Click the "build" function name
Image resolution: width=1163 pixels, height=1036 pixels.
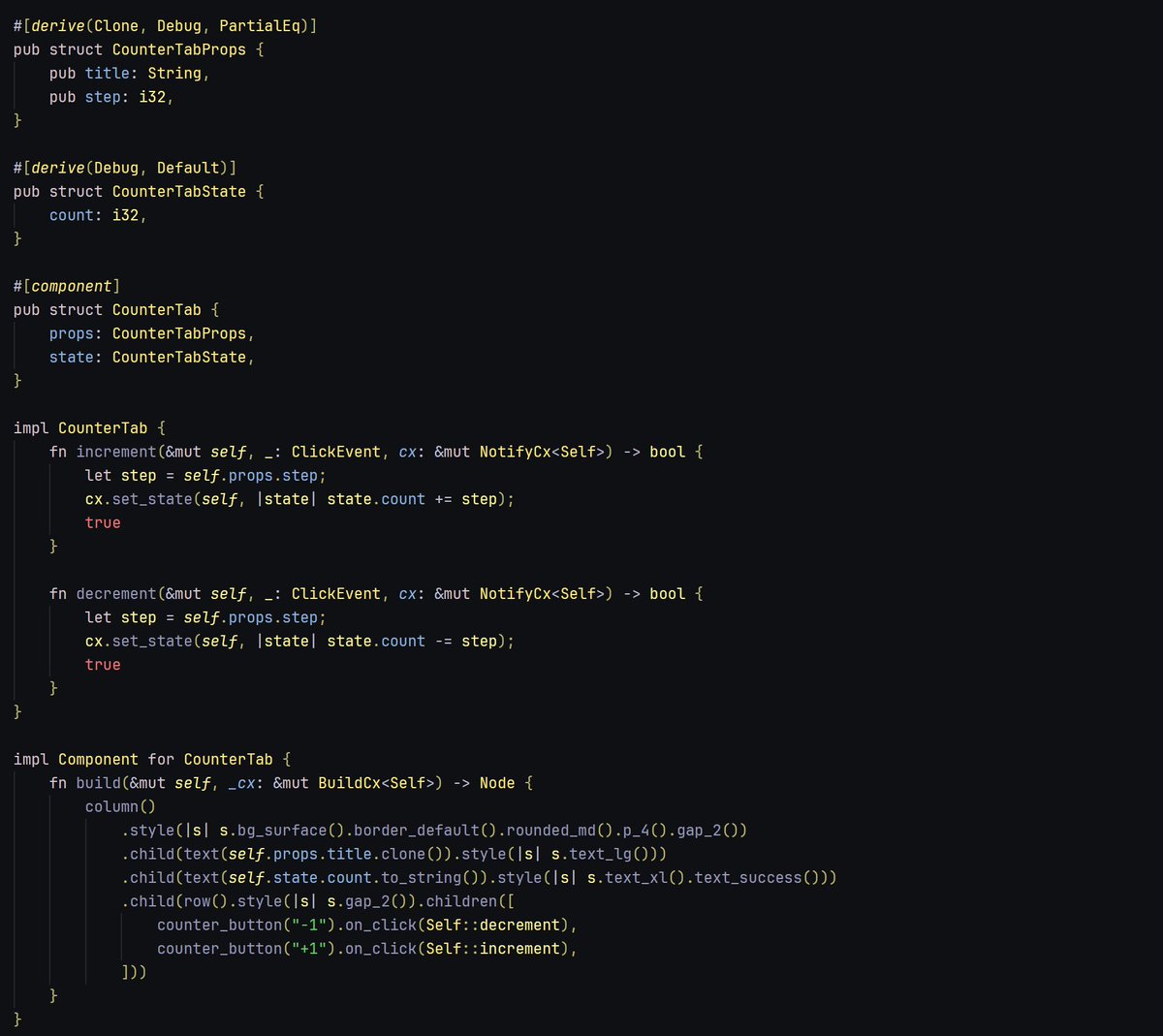(x=99, y=783)
